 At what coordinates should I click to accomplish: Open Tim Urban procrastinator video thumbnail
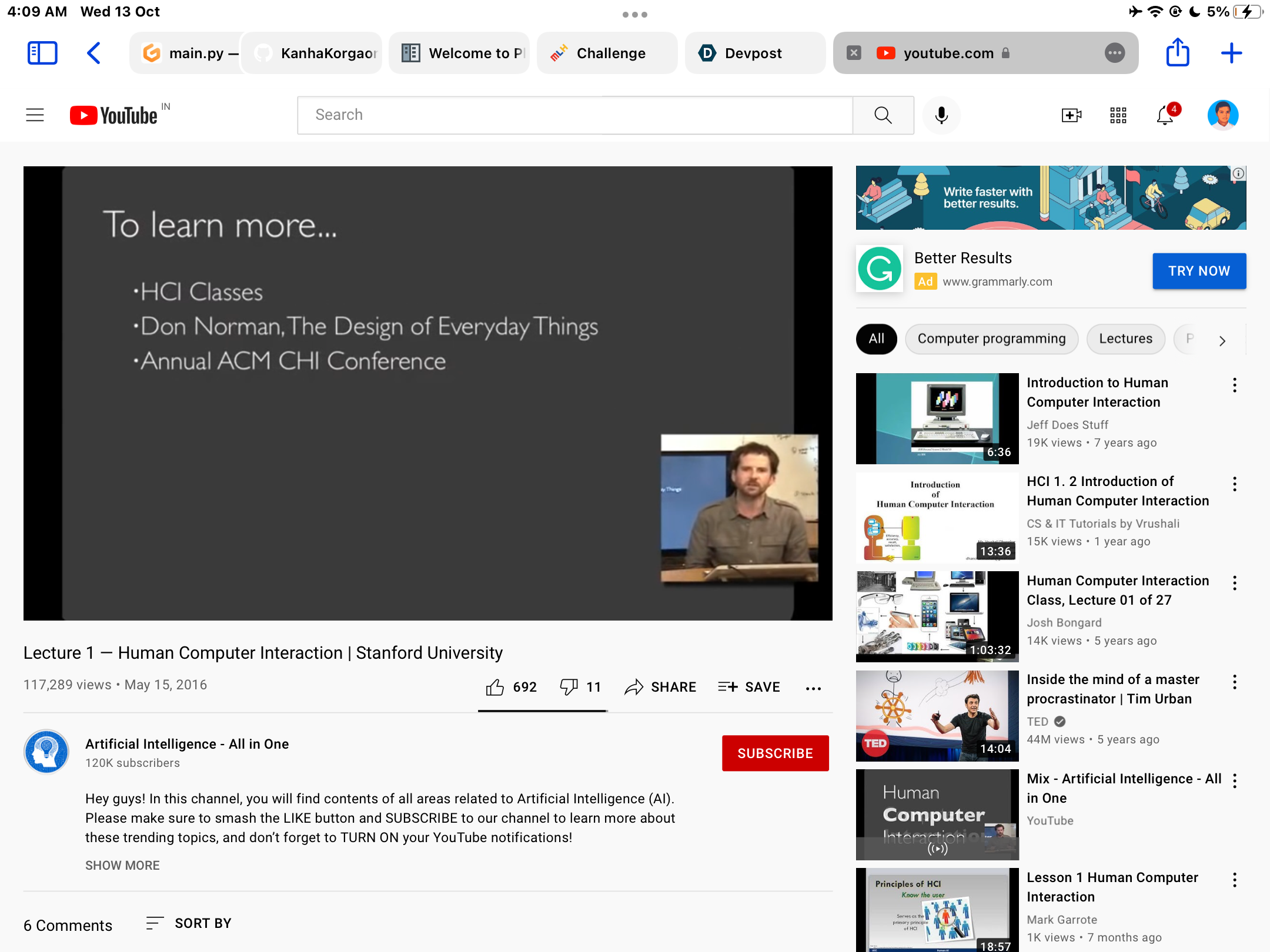937,716
